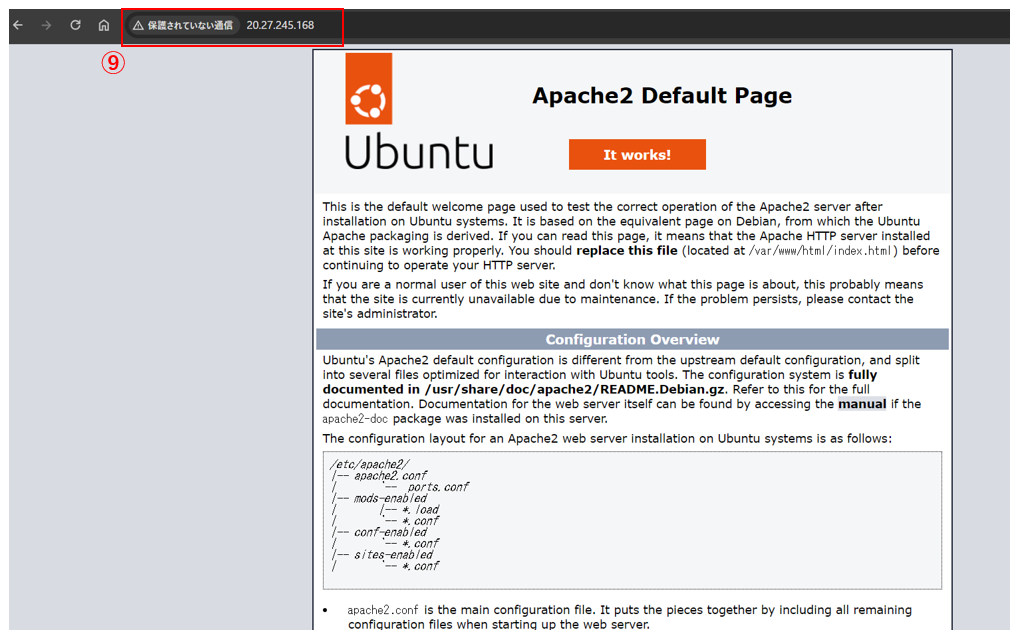Image resolution: width=1021 pixels, height=638 pixels.
Task: Click the apache2-doc package name text
Action: click(x=355, y=419)
